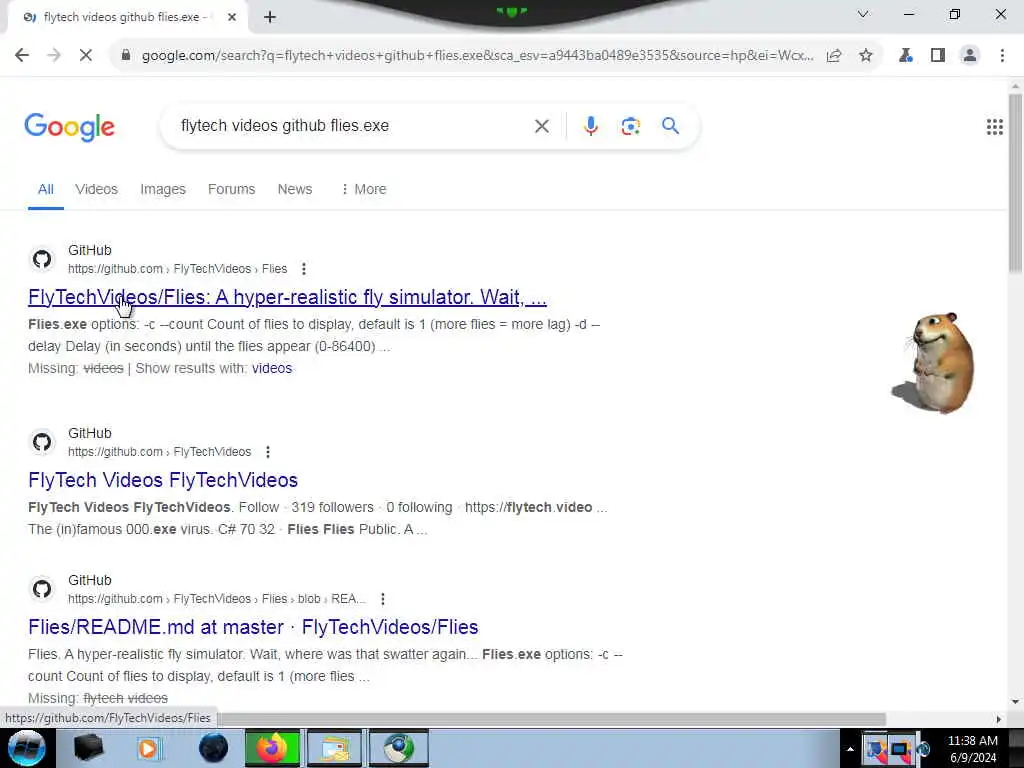Click the horizontal scrollbar thumb at page bottom

coord(552,719)
